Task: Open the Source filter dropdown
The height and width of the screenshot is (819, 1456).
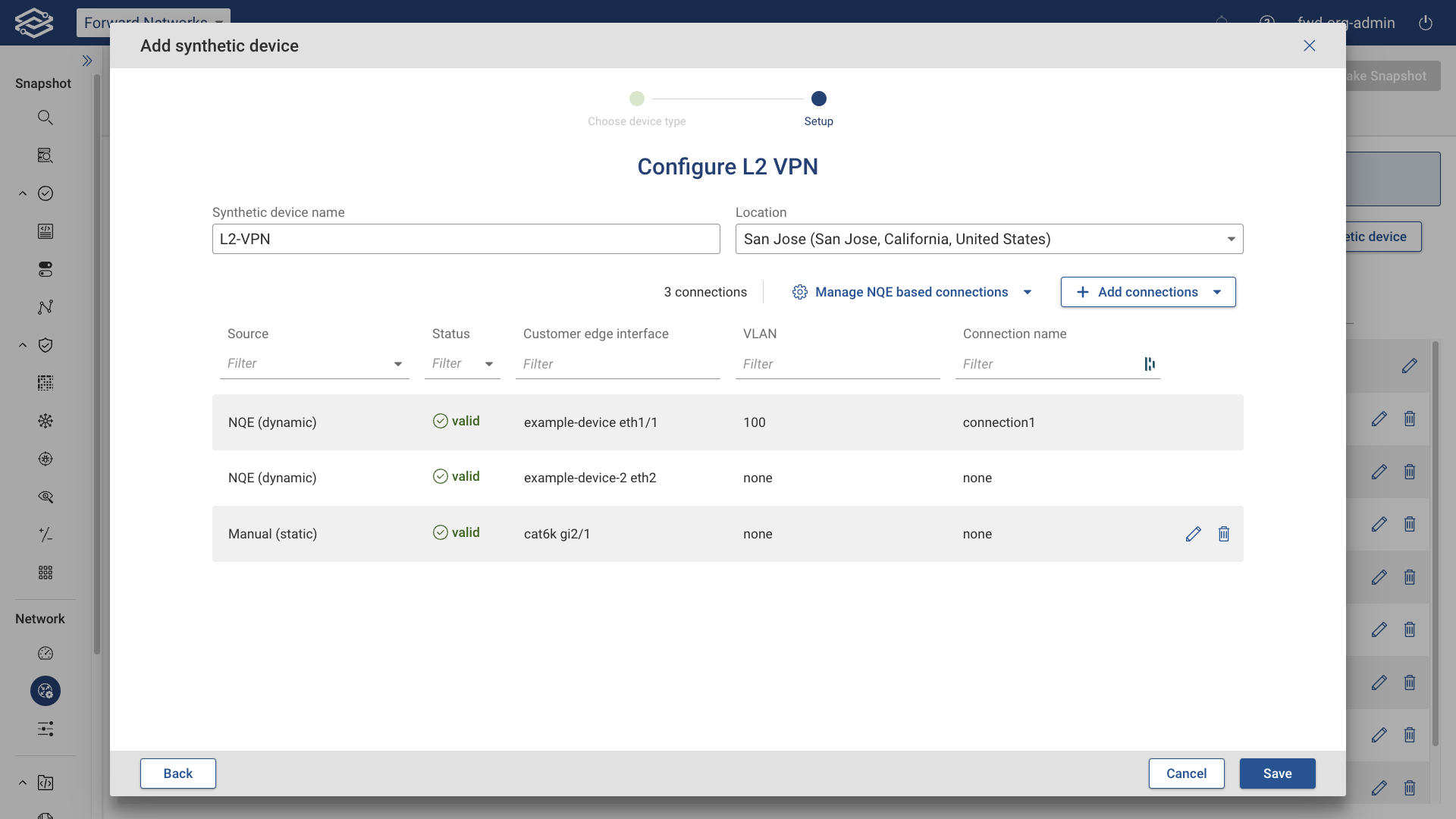Action: coord(397,364)
